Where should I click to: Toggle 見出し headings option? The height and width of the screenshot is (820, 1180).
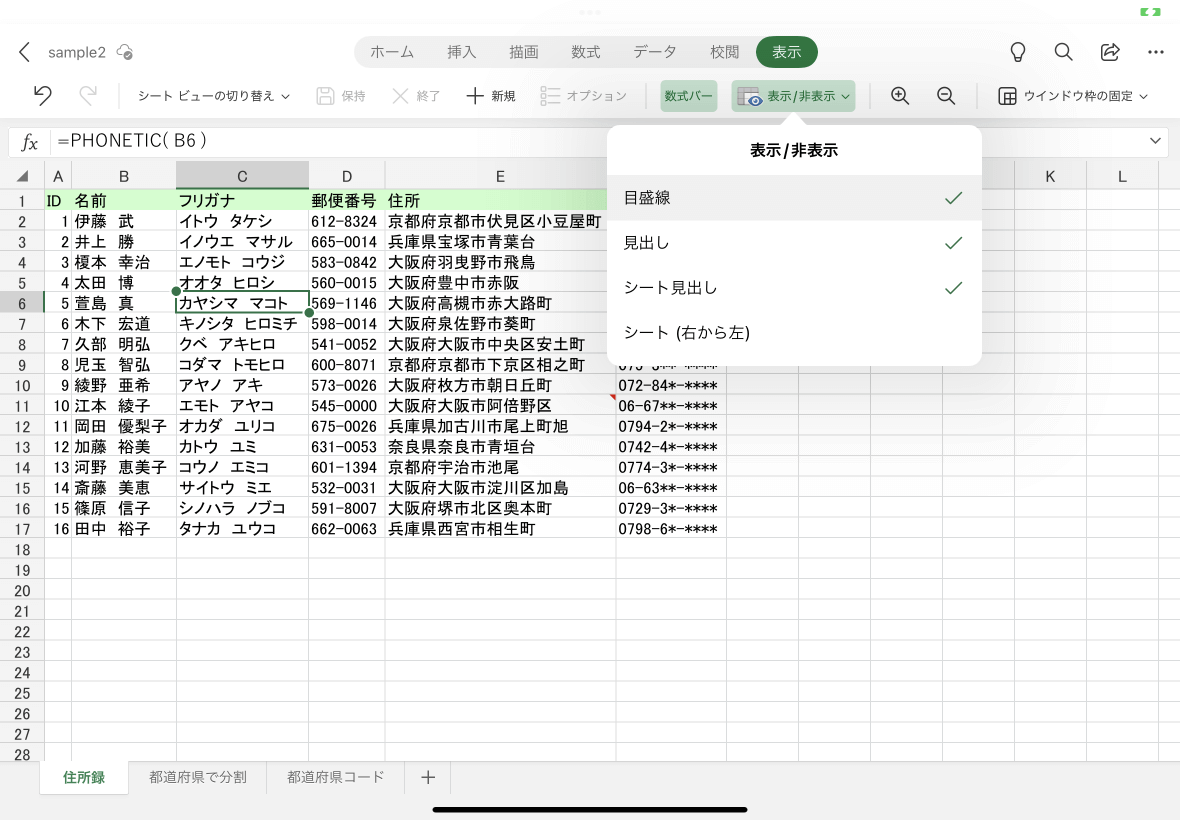(794, 243)
